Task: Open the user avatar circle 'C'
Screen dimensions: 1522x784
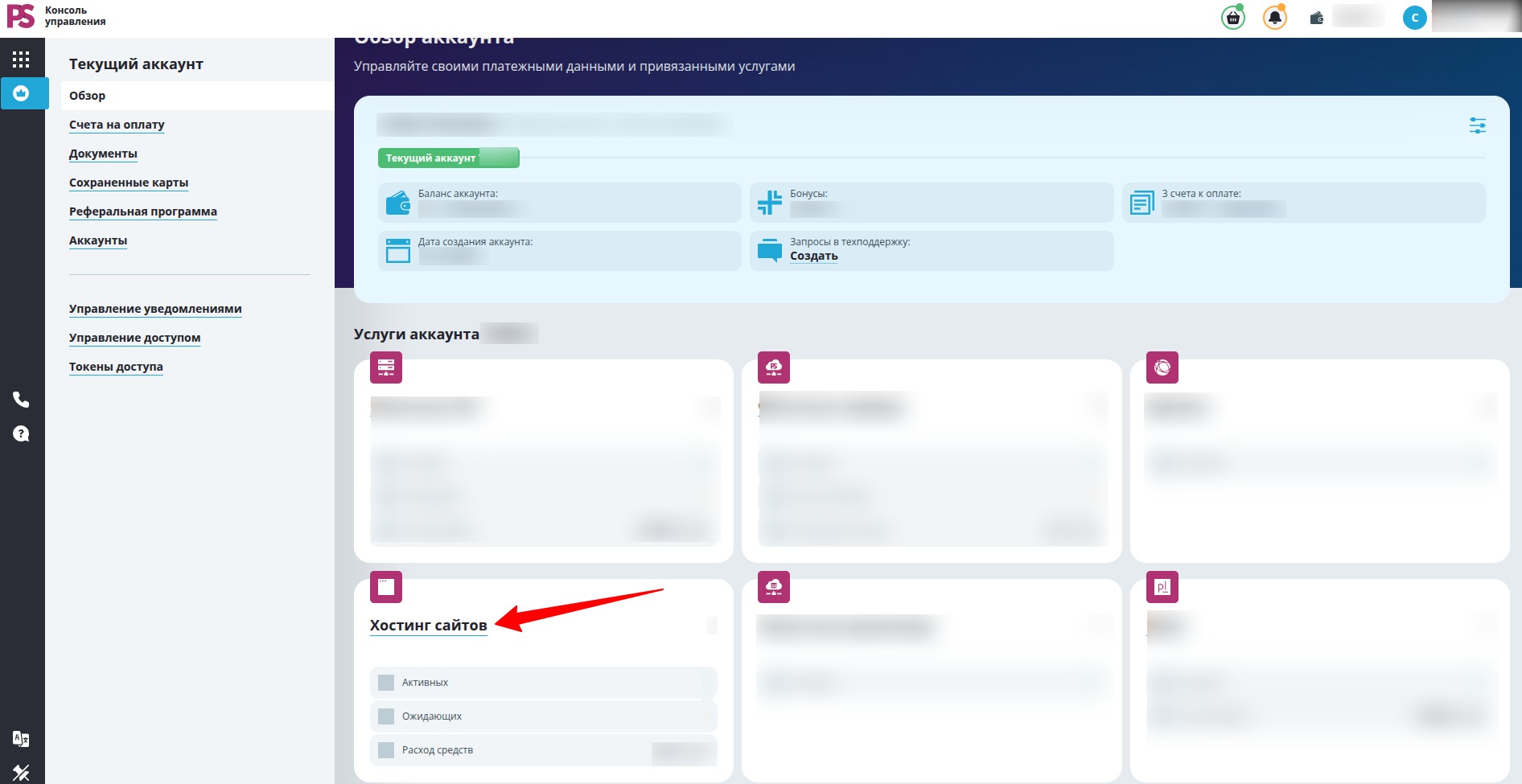Action: point(1414,18)
